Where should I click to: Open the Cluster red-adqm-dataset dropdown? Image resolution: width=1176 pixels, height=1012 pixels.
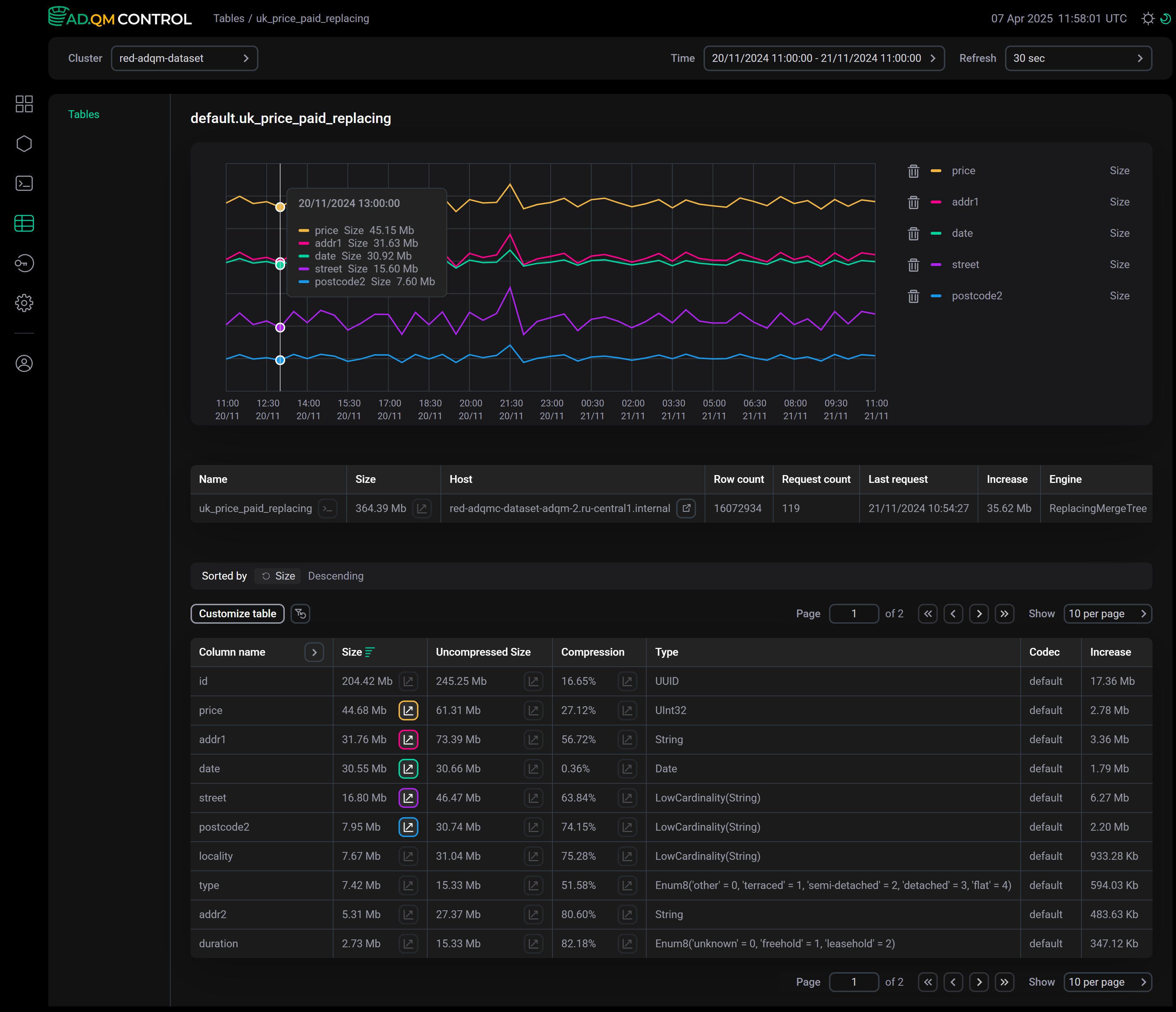(x=185, y=58)
